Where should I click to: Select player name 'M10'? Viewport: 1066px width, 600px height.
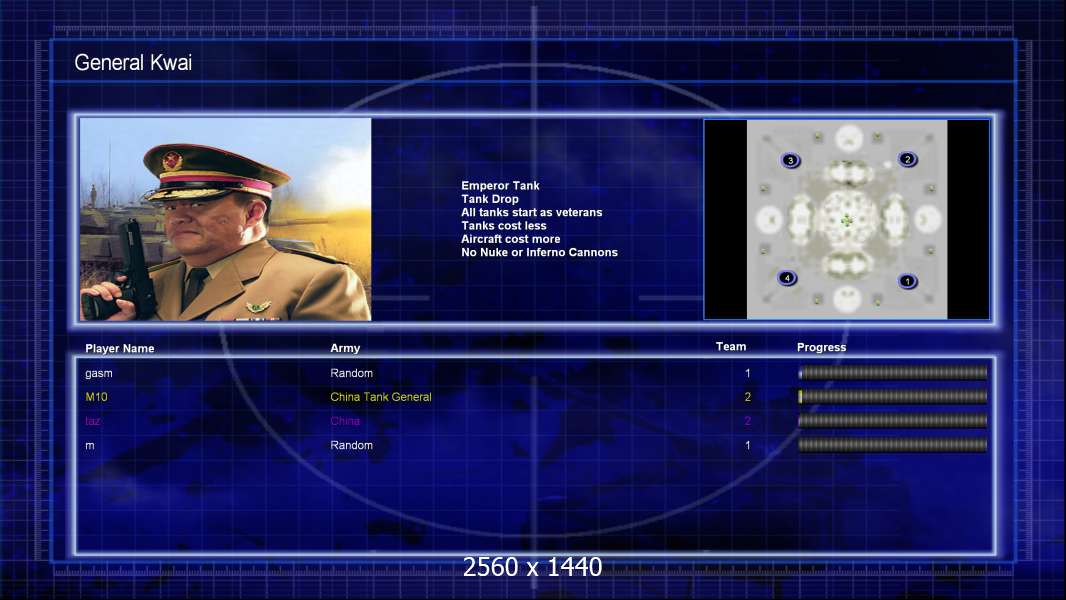coord(97,397)
